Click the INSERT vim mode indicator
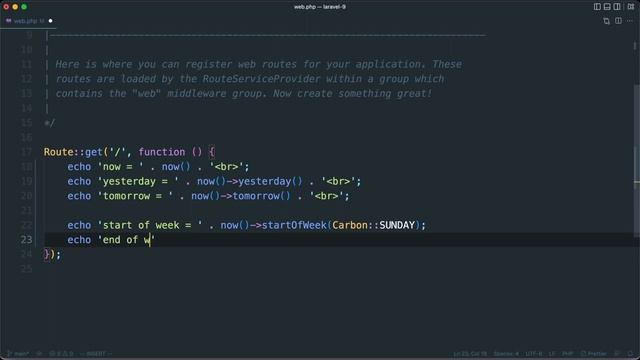 tap(96, 353)
